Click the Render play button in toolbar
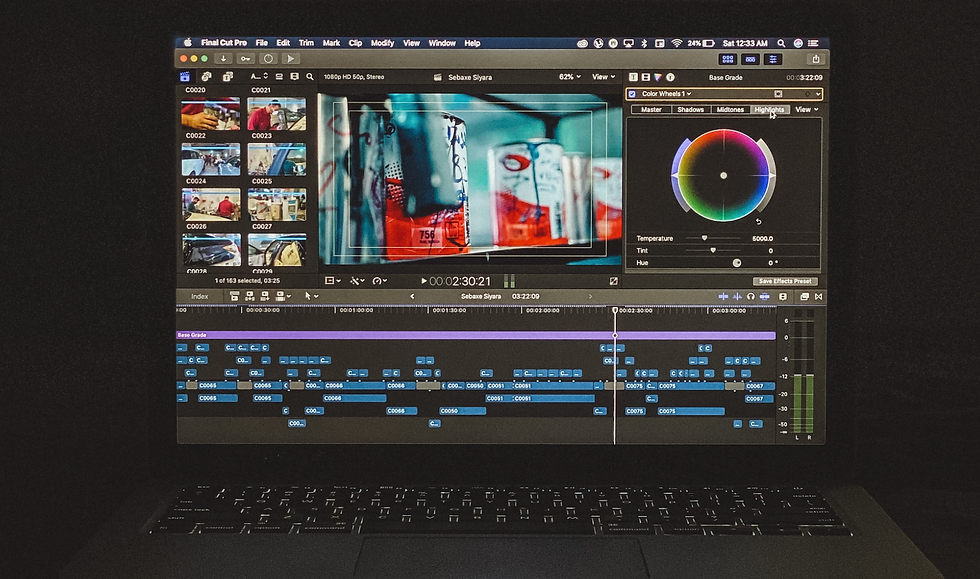Screen dimensions: 980x579 (291, 58)
